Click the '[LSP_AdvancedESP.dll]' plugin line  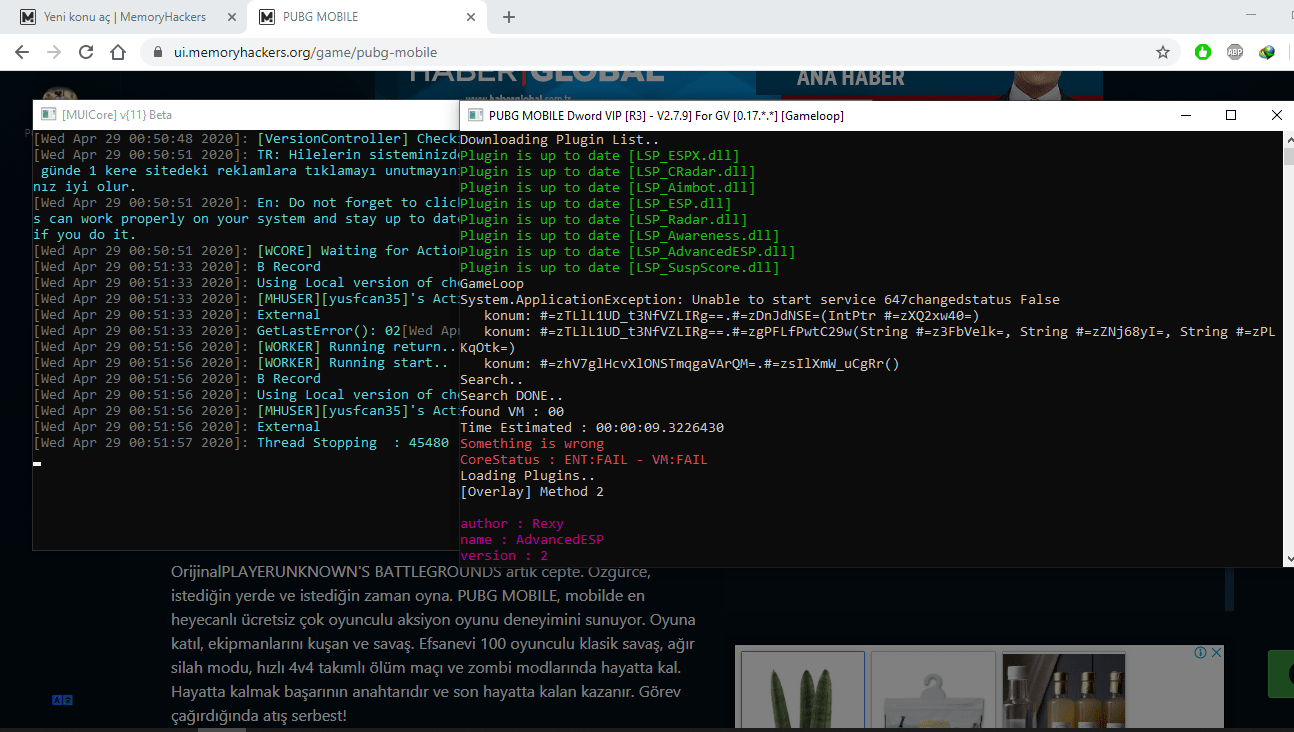click(628, 251)
